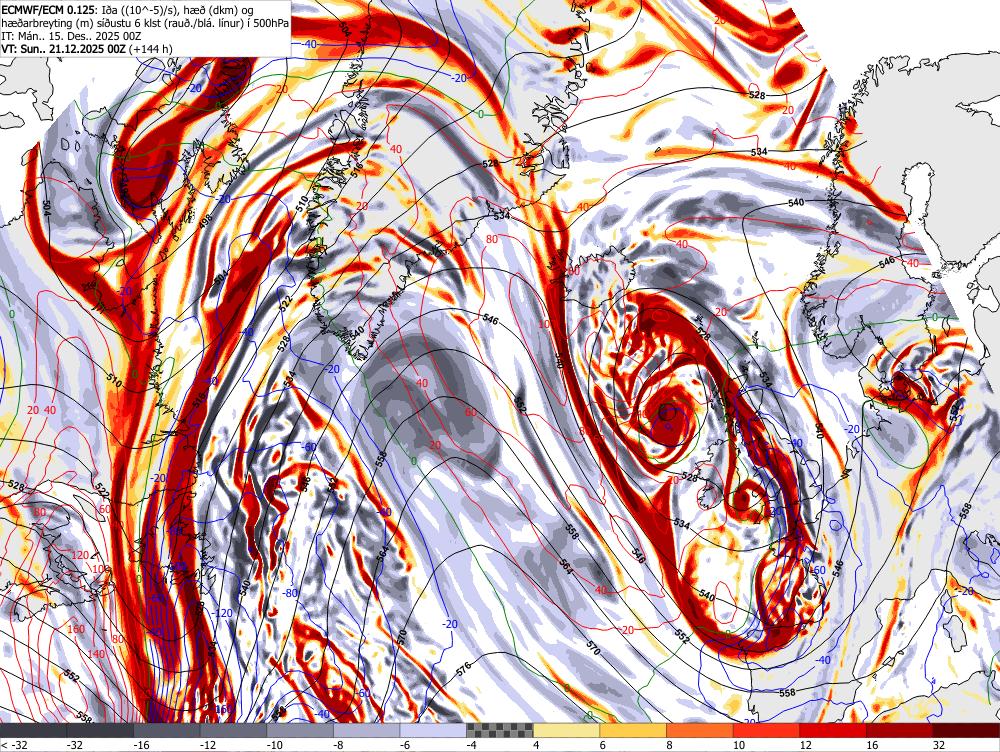Click the legend swatch between -12 and -10
1000x752 pixels.
233,730
